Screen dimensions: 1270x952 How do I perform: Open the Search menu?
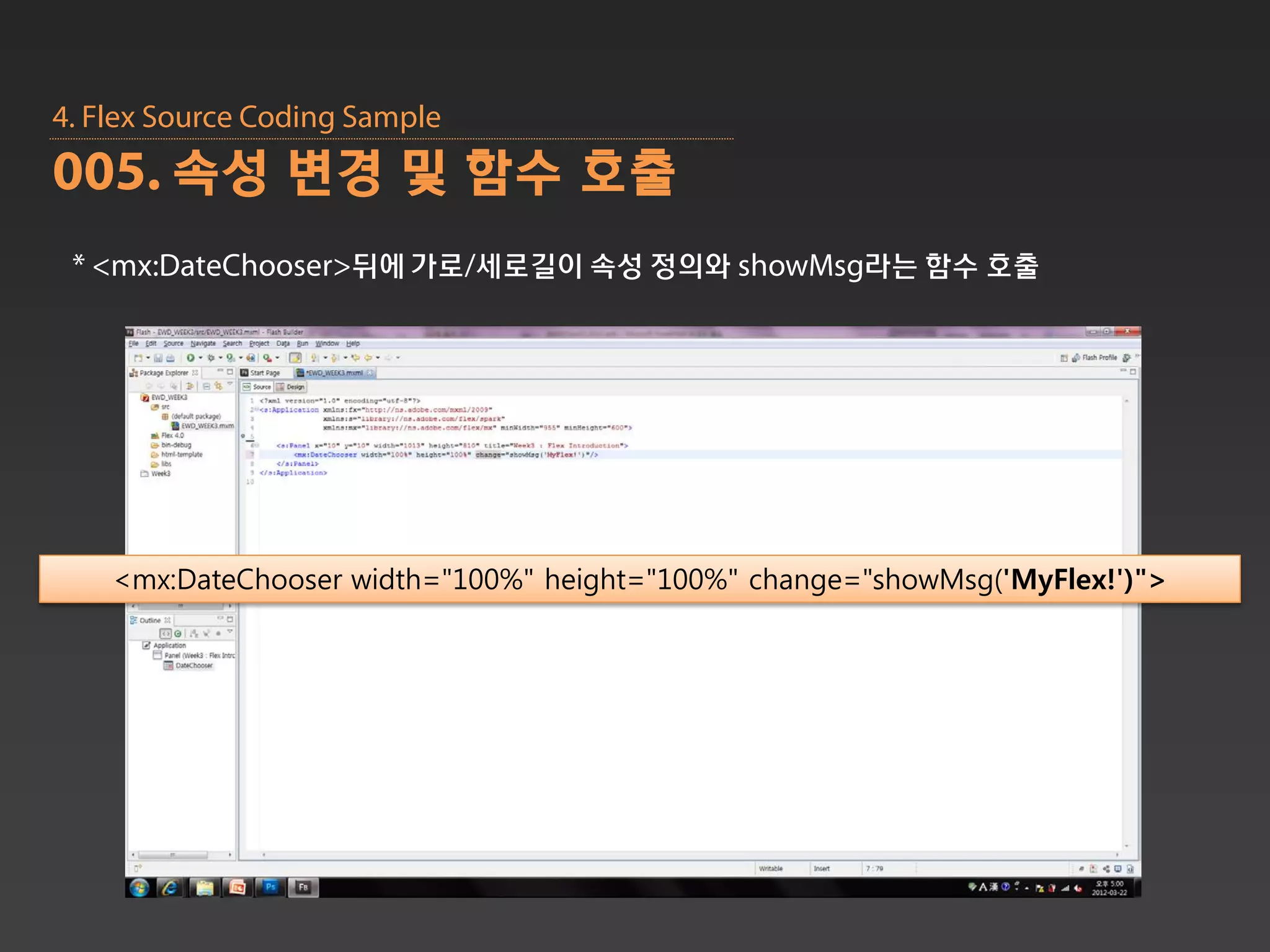pyautogui.click(x=232, y=343)
